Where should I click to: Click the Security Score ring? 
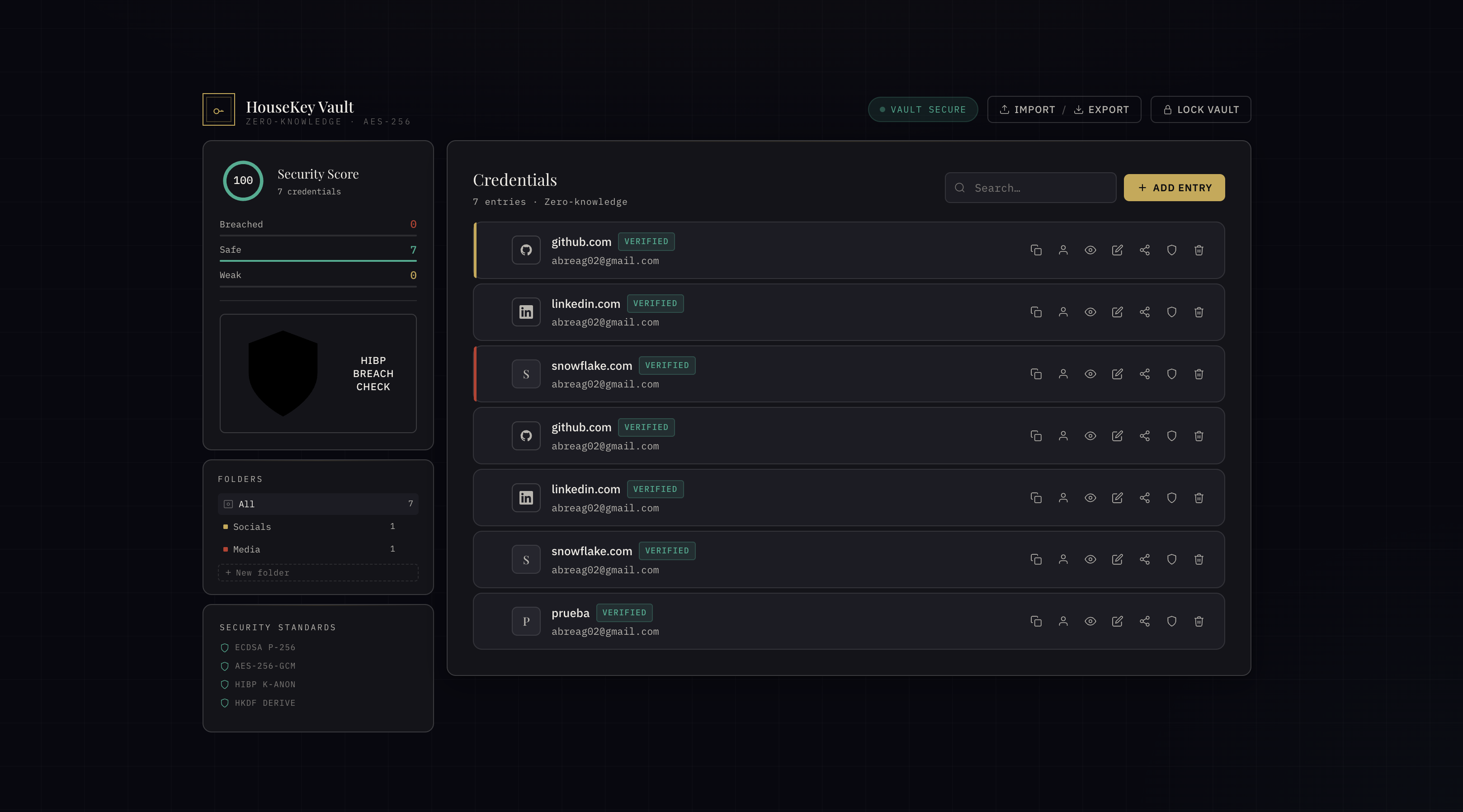click(x=243, y=180)
